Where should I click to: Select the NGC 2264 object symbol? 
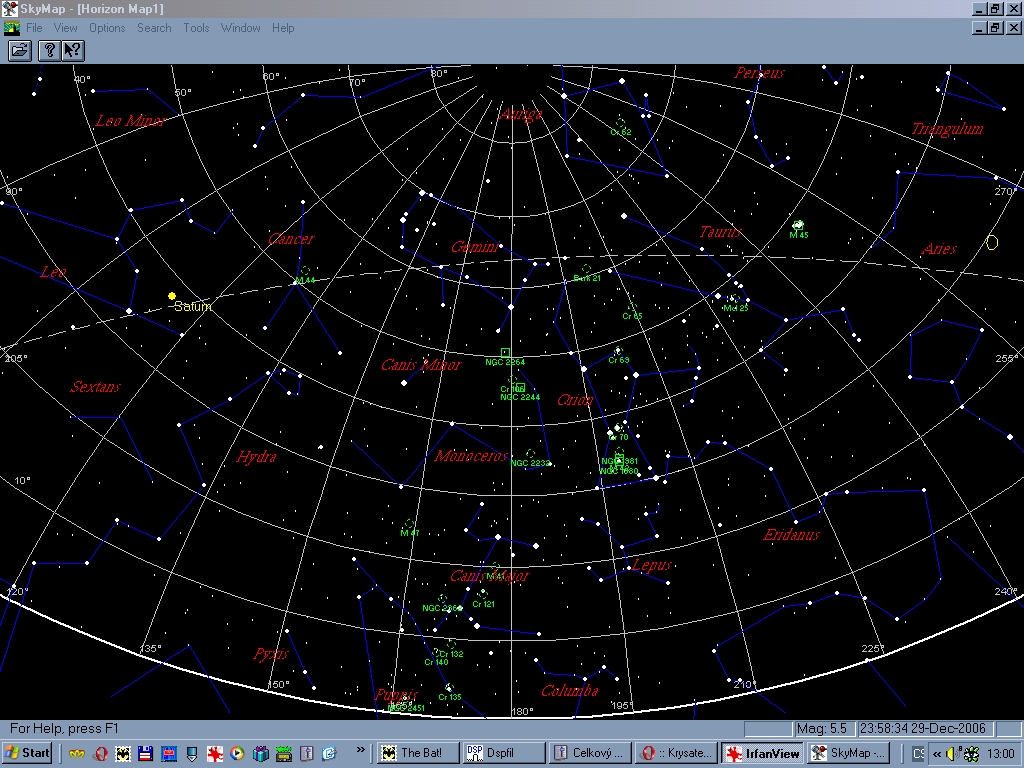pyautogui.click(x=505, y=353)
